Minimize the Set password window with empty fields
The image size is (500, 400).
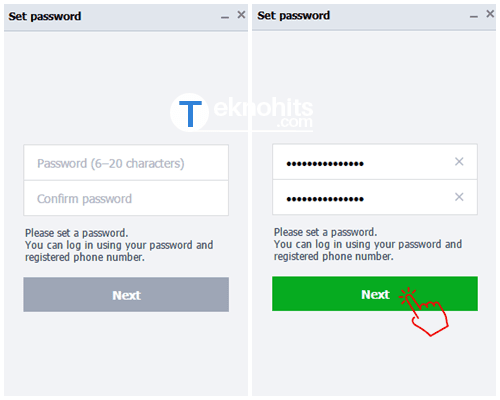tap(225, 17)
